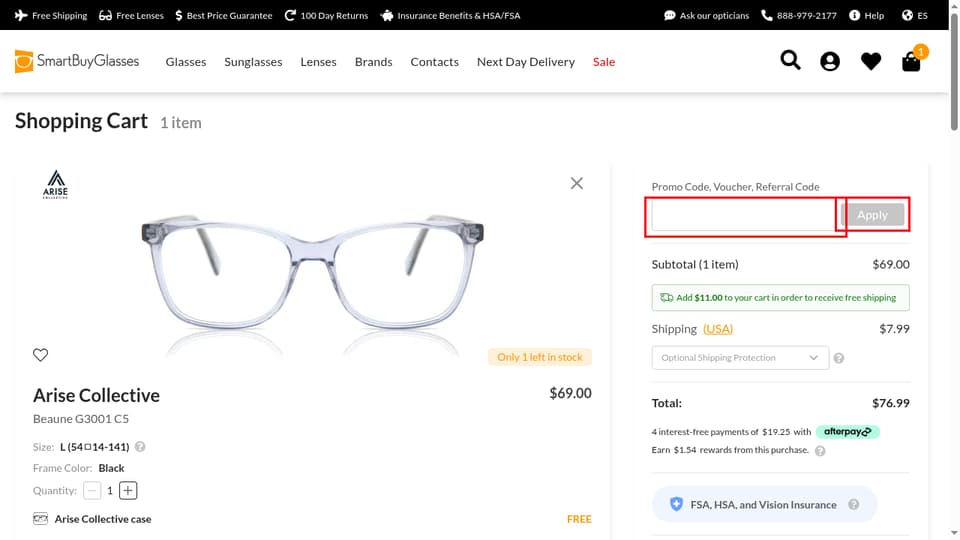The image size is (960, 540).
Task: Open the user account icon
Action: coord(830,61)
